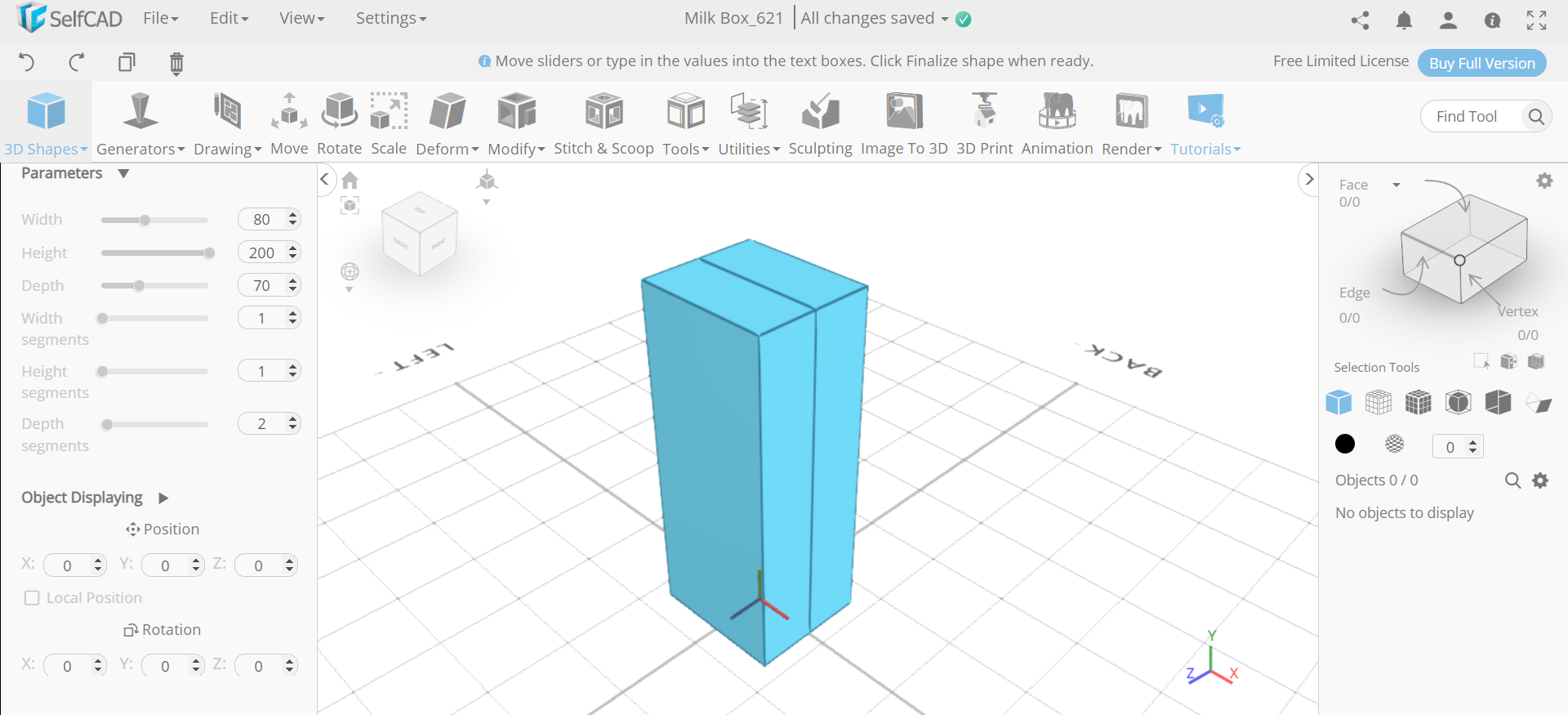Select Stitch & Scoop tool
Viewport: 1568px width, 715px height.
604,123
